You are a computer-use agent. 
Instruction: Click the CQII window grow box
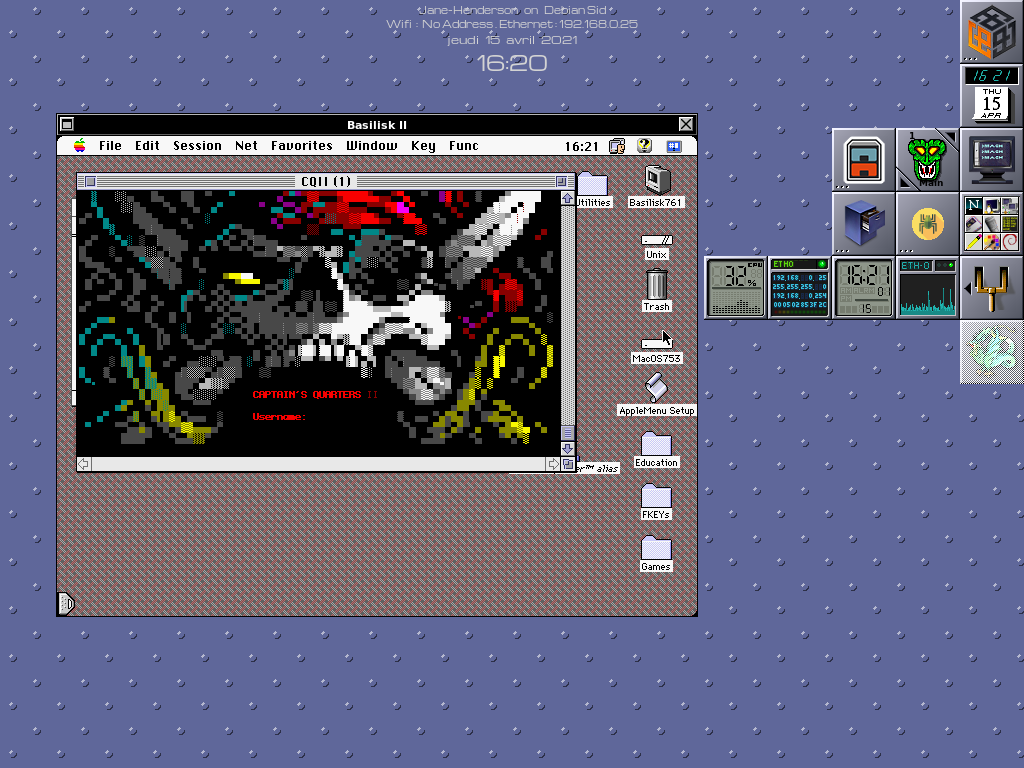(568, 464)
